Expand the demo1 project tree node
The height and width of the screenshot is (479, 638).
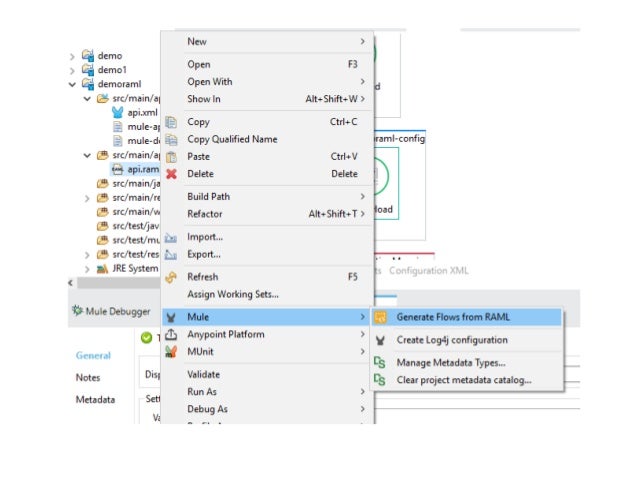[72, 70]
